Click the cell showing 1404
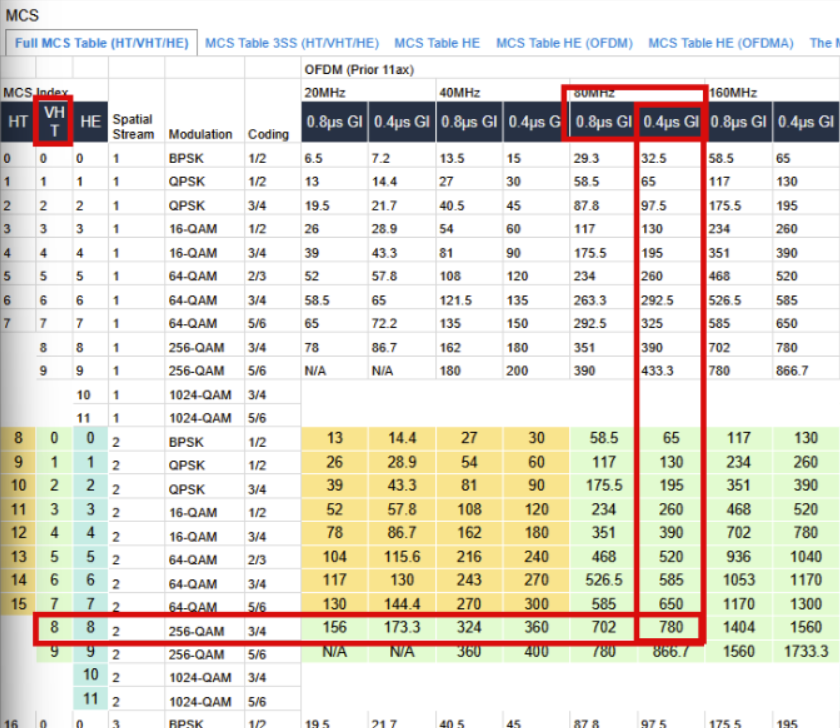This screenshot has width=840, height=728. click(x=738, y=629)
